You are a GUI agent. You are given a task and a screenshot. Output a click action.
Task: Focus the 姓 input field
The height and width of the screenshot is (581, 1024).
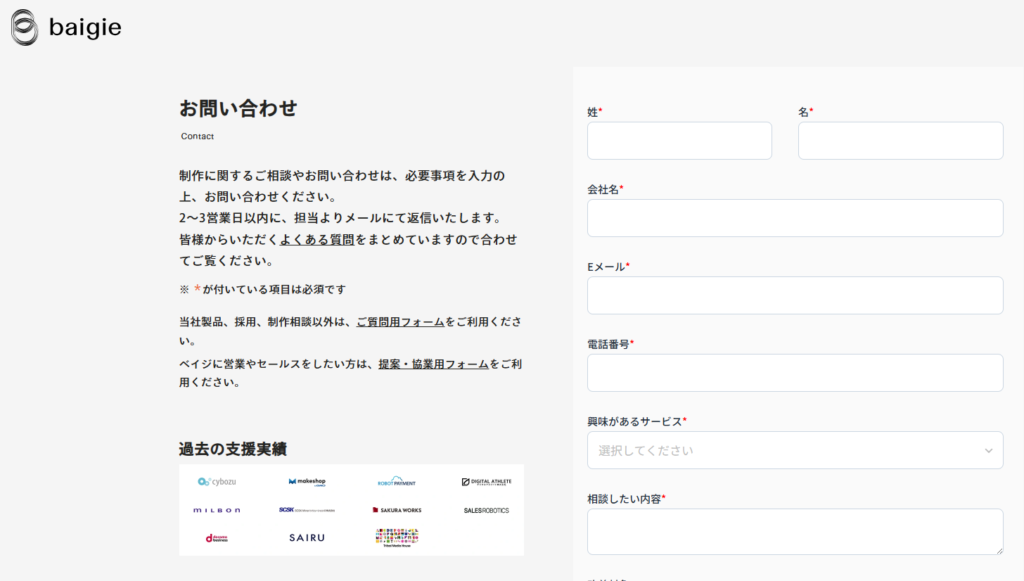(x=679, y=141)
